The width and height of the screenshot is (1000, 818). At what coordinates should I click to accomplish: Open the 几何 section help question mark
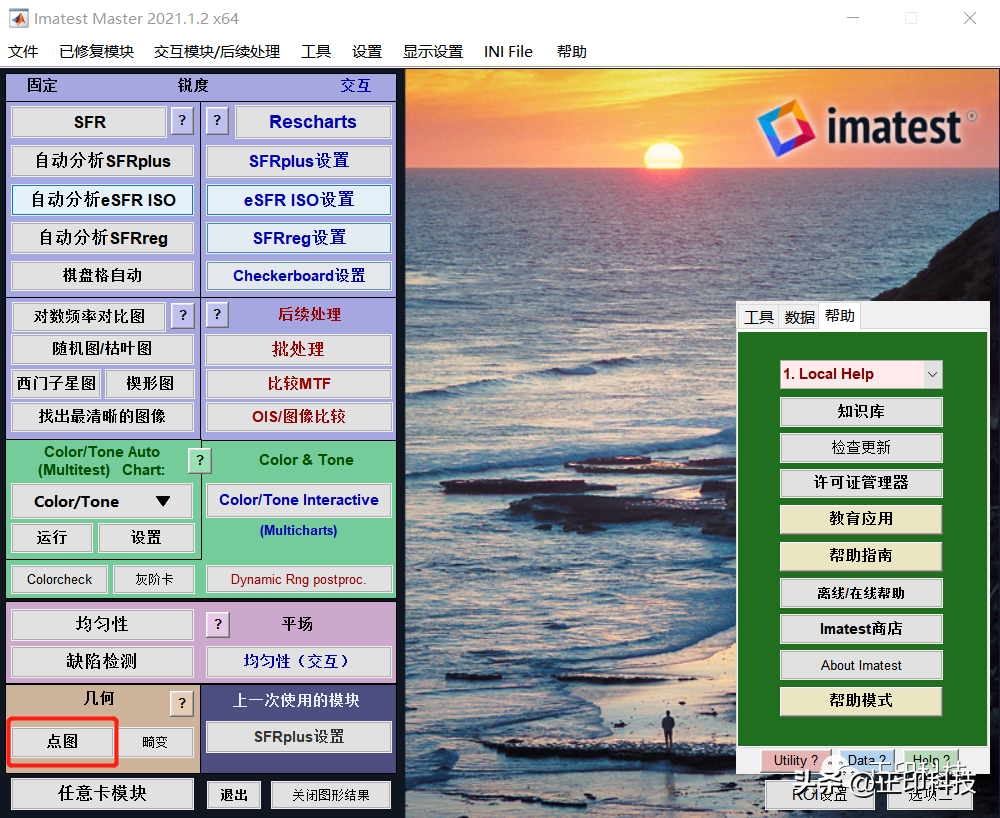coord(181,703)
